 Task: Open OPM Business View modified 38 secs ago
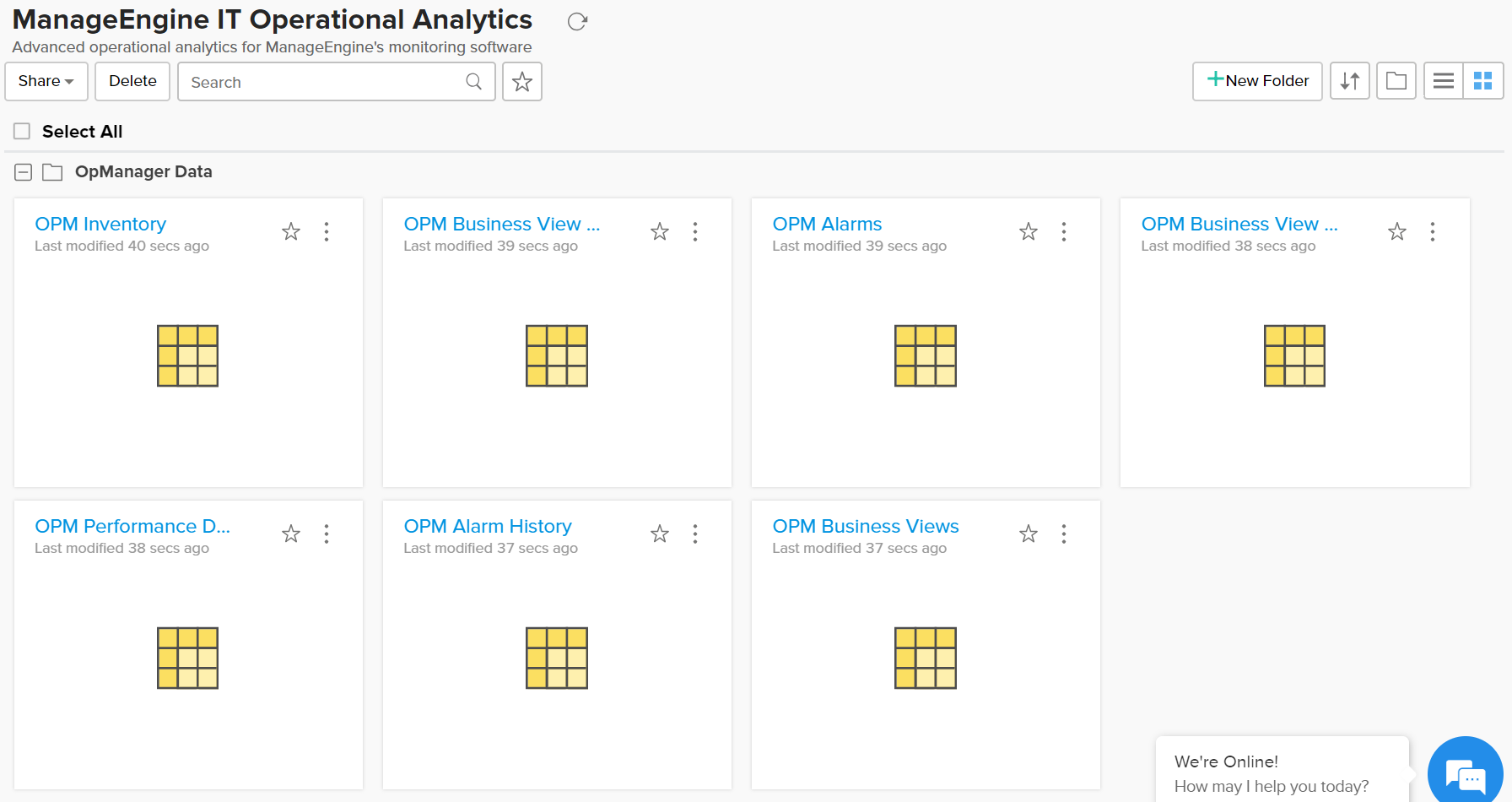pyautogui.click(x=1239, y=224)
